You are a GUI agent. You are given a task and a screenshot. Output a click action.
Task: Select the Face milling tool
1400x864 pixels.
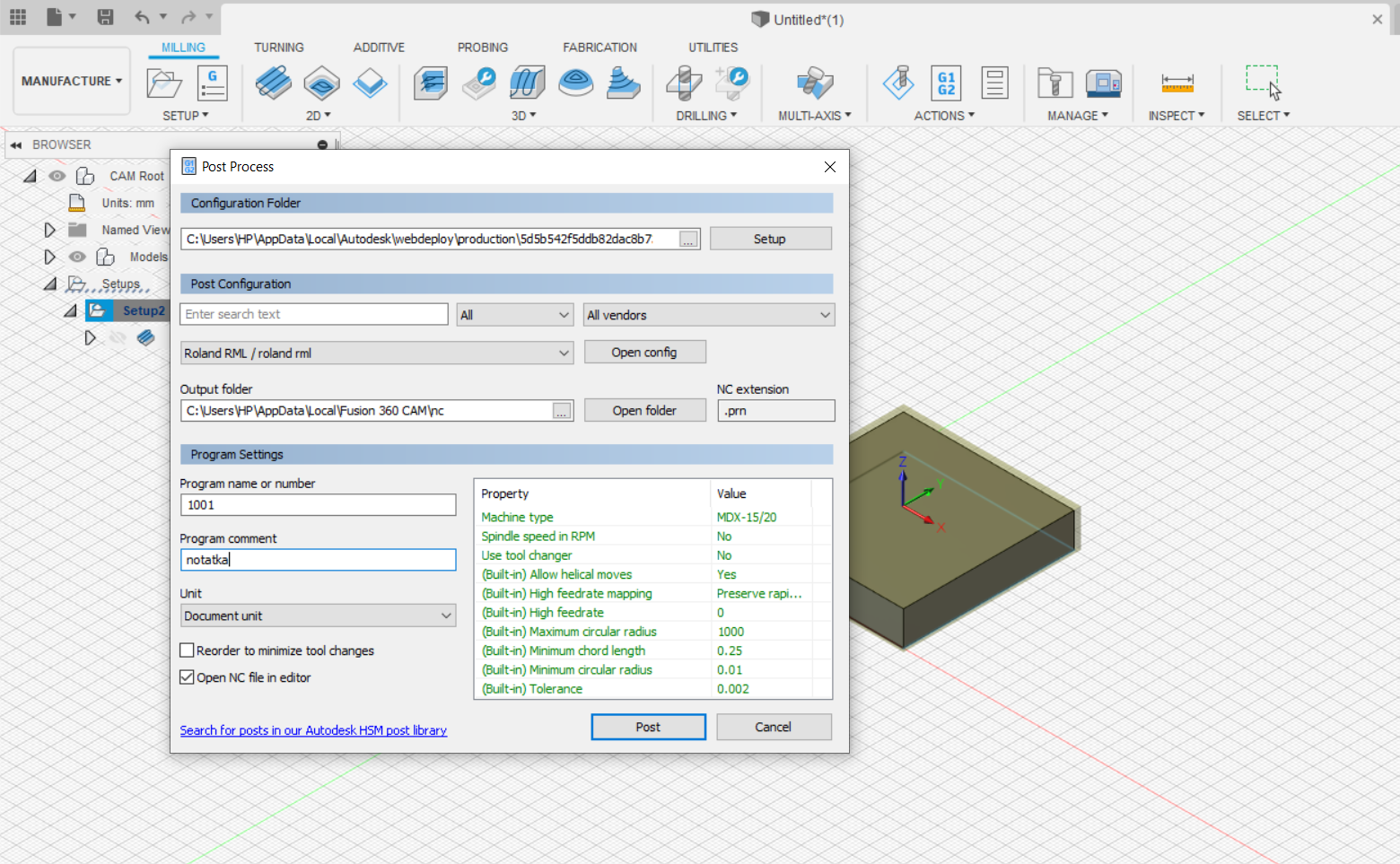pos(370,83)
